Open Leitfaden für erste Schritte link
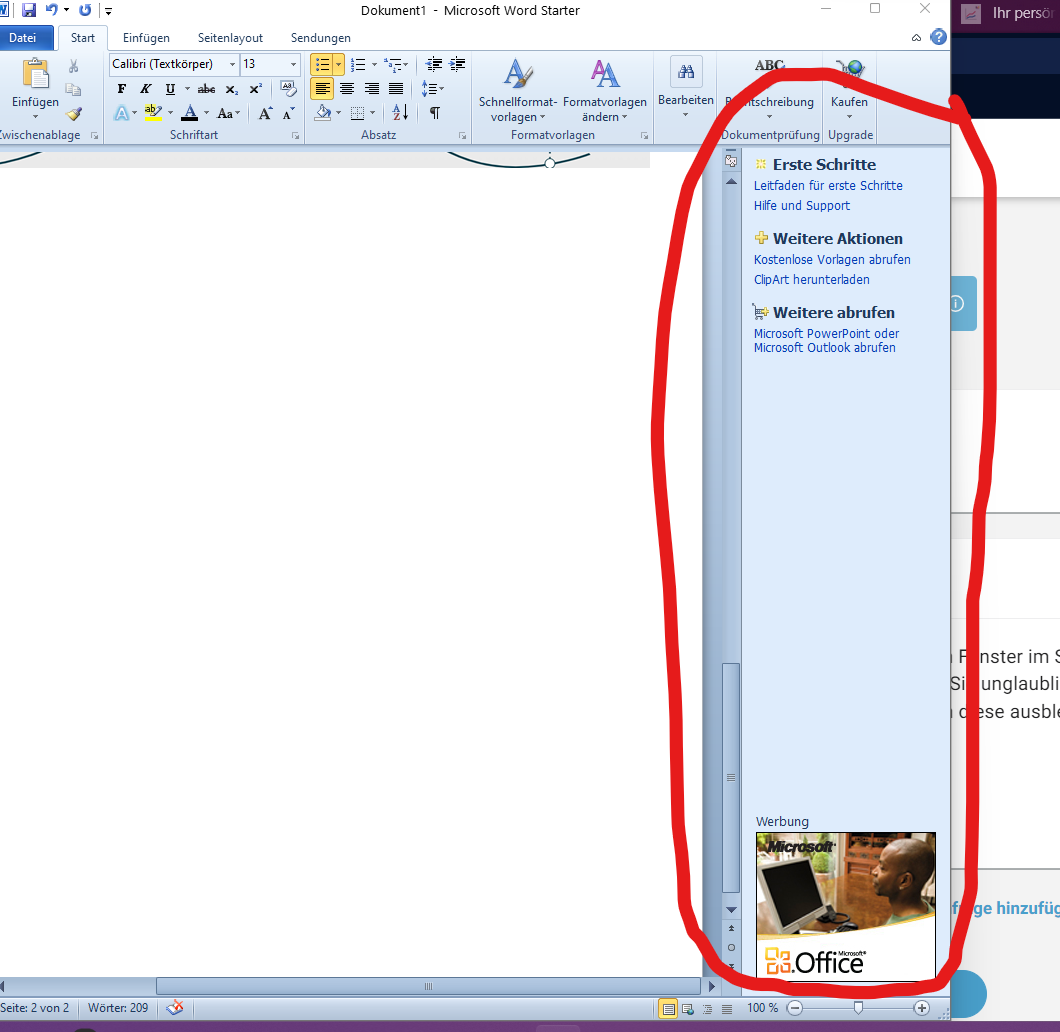Screen dimensions: 1060x1032 [828, 185]
